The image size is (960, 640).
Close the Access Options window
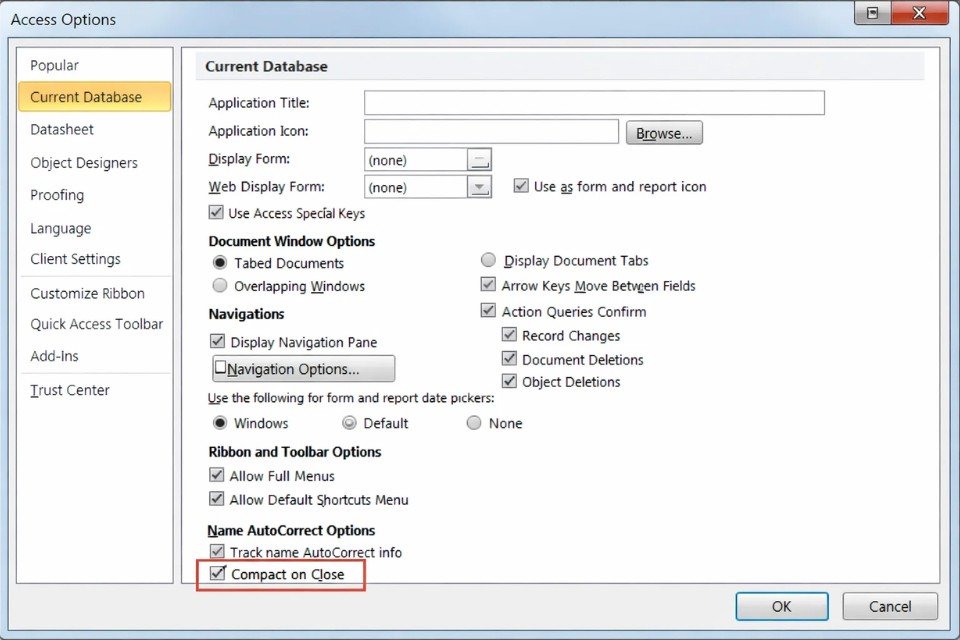click(x=919, y=14)
